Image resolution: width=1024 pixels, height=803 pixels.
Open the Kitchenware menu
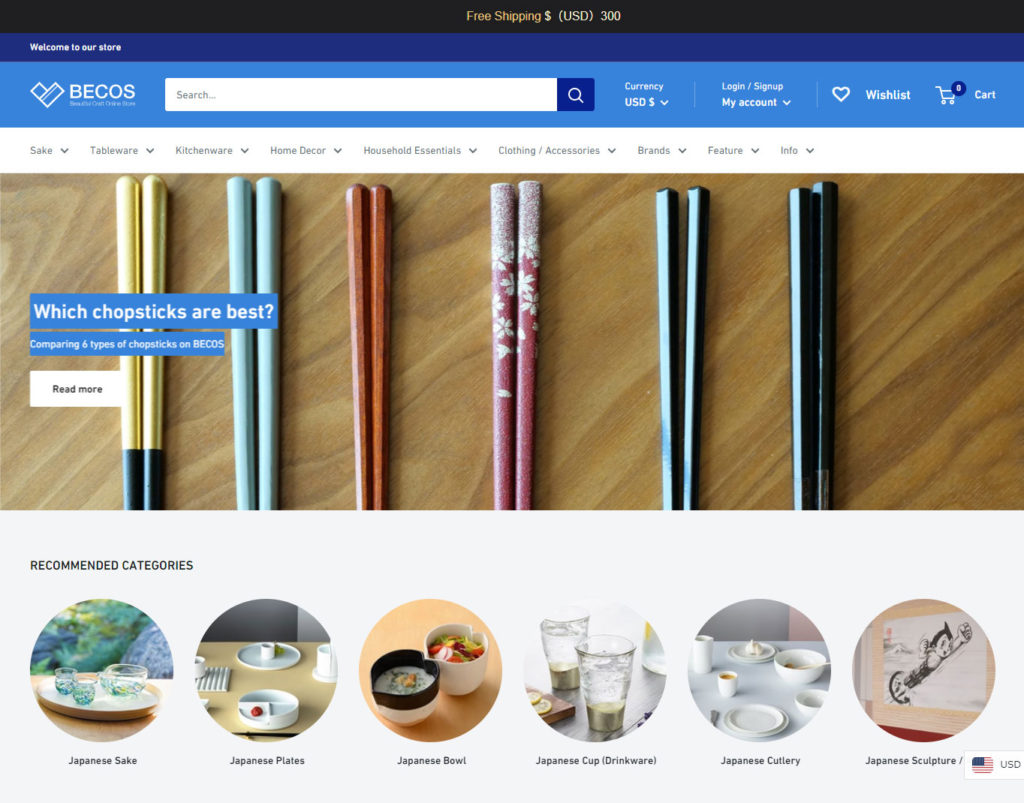[212, 151]
